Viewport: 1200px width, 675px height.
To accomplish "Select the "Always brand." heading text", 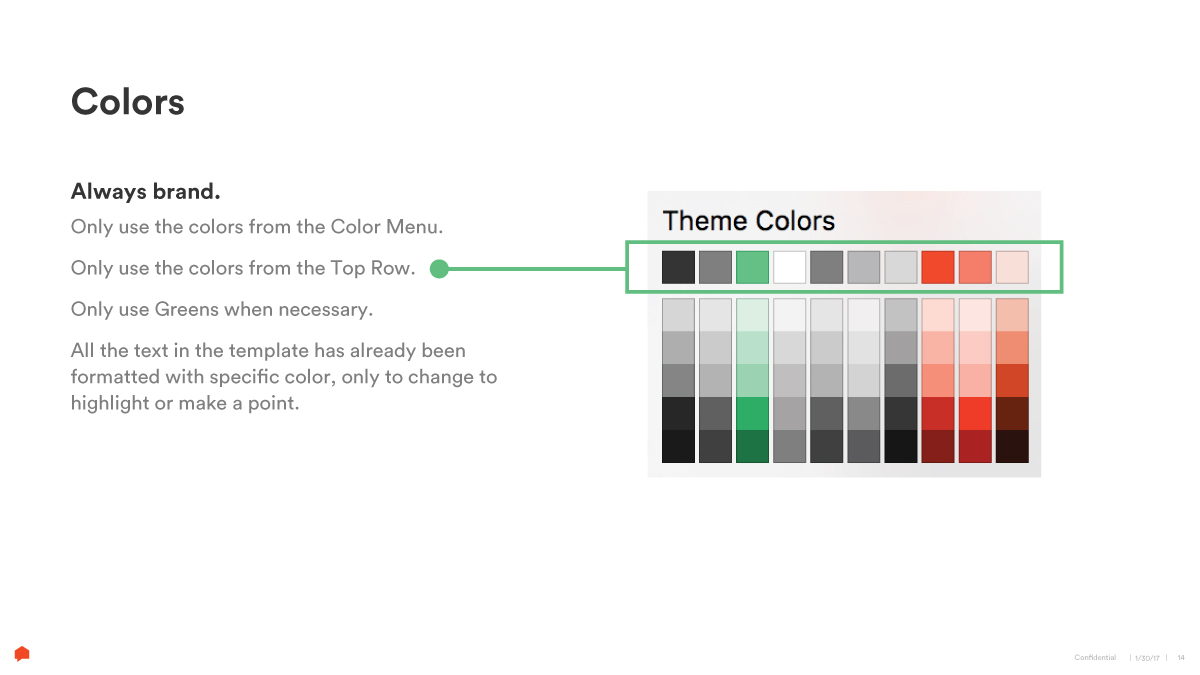I will [x=145, y=191].
